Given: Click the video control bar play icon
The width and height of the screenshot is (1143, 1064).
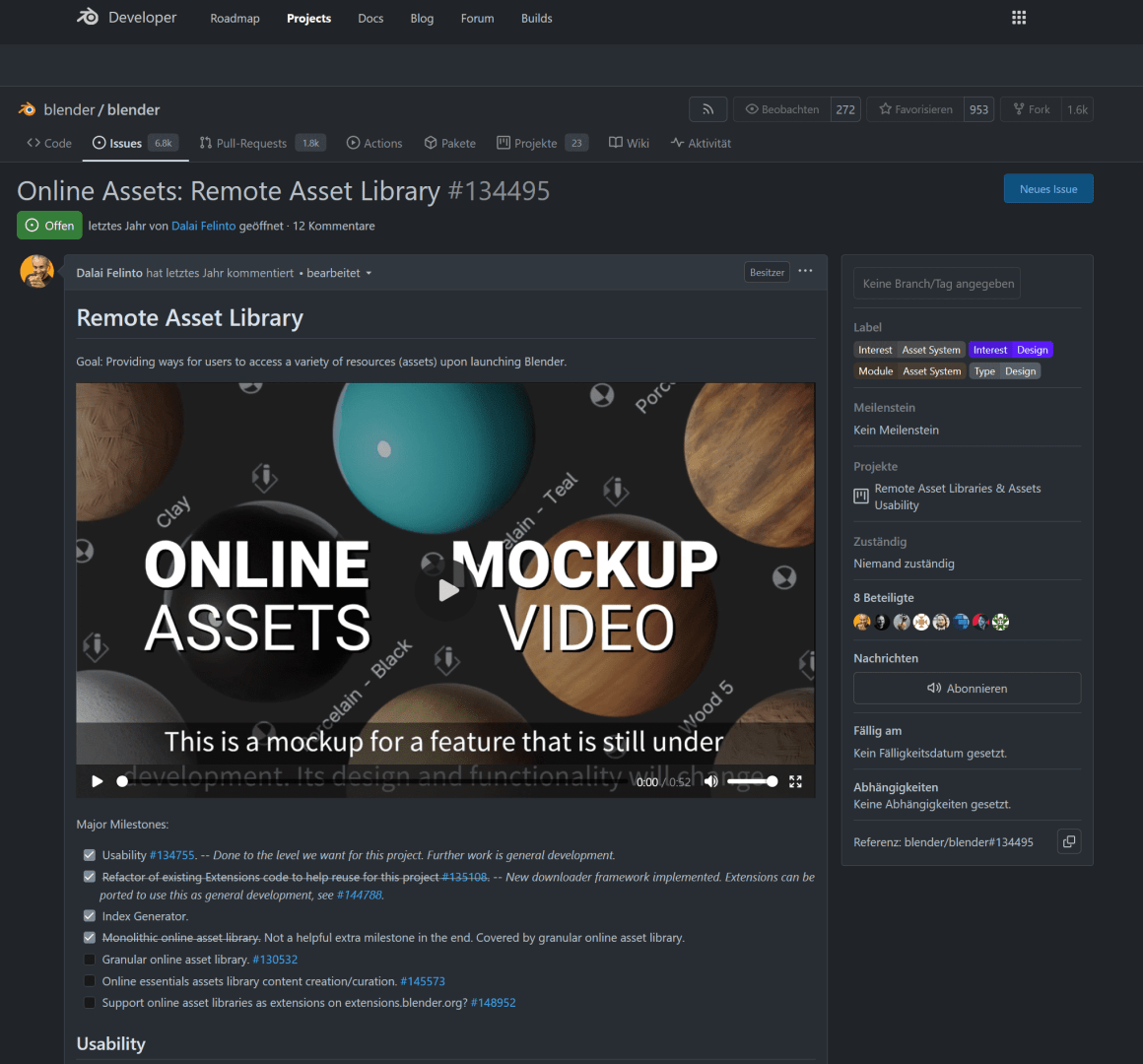Looking at the screenshot, I should [x=97, y=781].
